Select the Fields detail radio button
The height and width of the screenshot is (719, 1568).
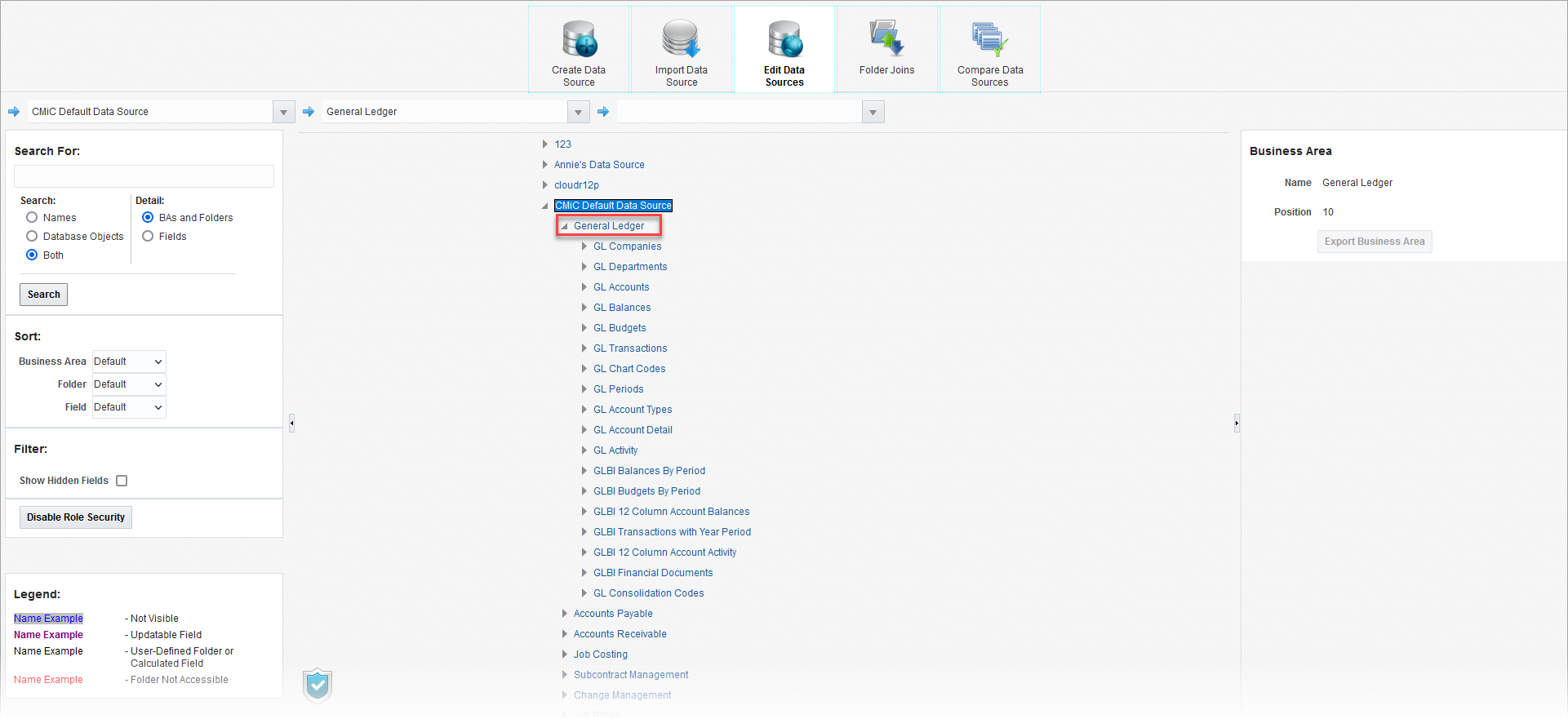(148, 236)
